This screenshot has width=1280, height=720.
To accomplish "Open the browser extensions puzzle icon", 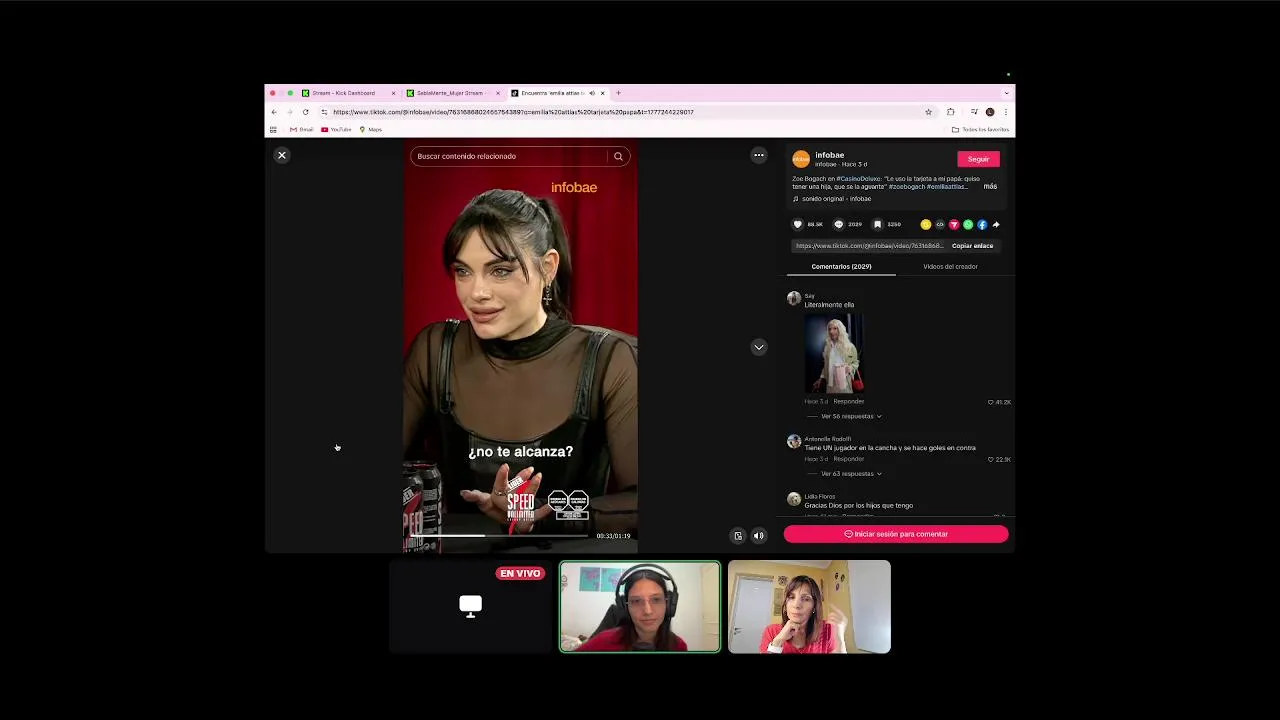I will point(951,112).
